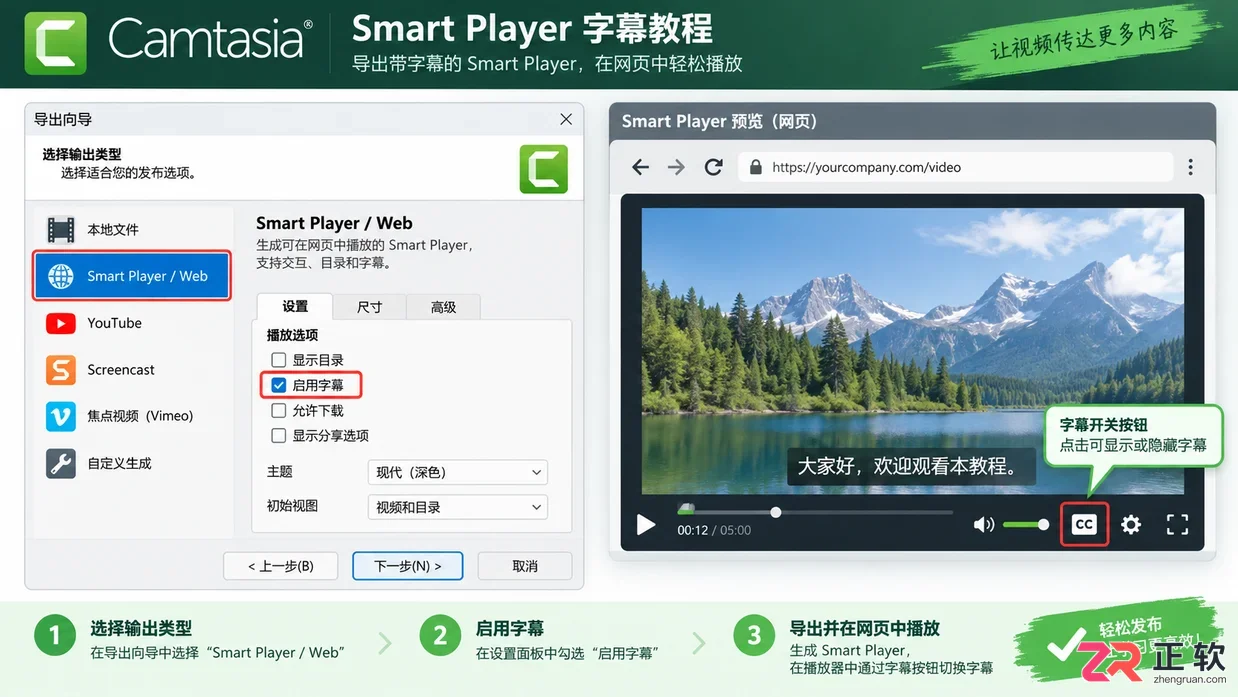Screen dimensions: 1238x697
Task: Open player settings gear icon
Action: [1131, 524]
